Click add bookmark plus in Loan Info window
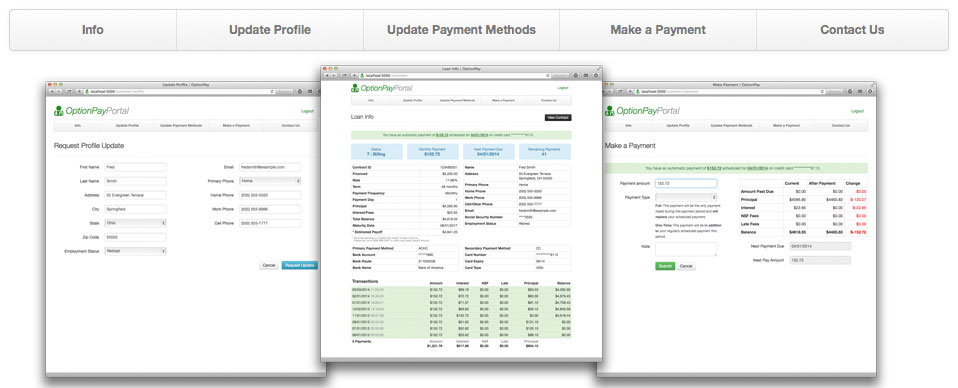The height and width of the screenshot is (388, 958). pyautogui.click(x=354, y=75)
